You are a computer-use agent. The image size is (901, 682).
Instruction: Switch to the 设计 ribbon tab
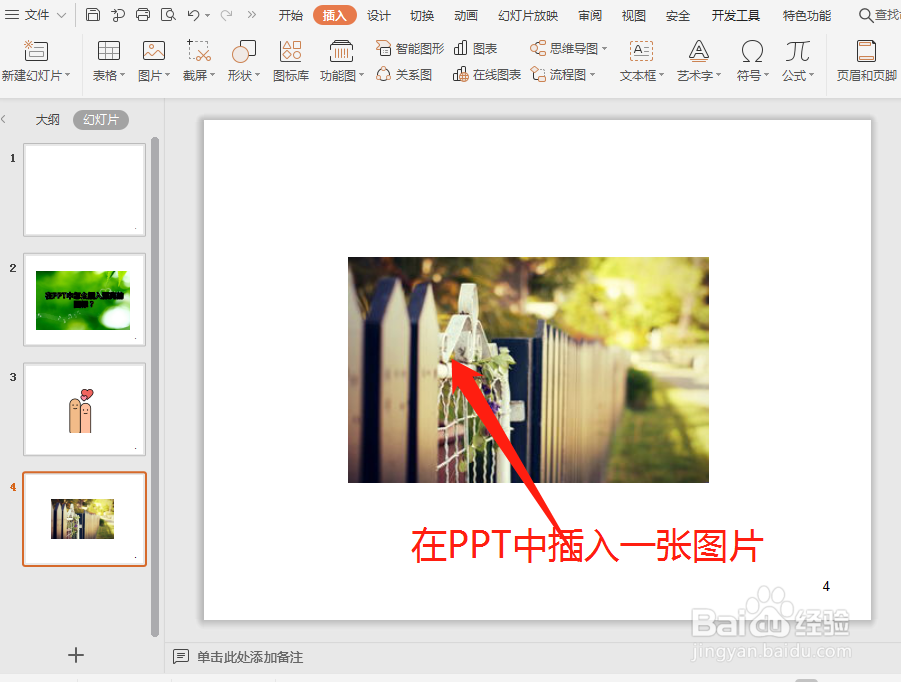(x=378, y=15)
